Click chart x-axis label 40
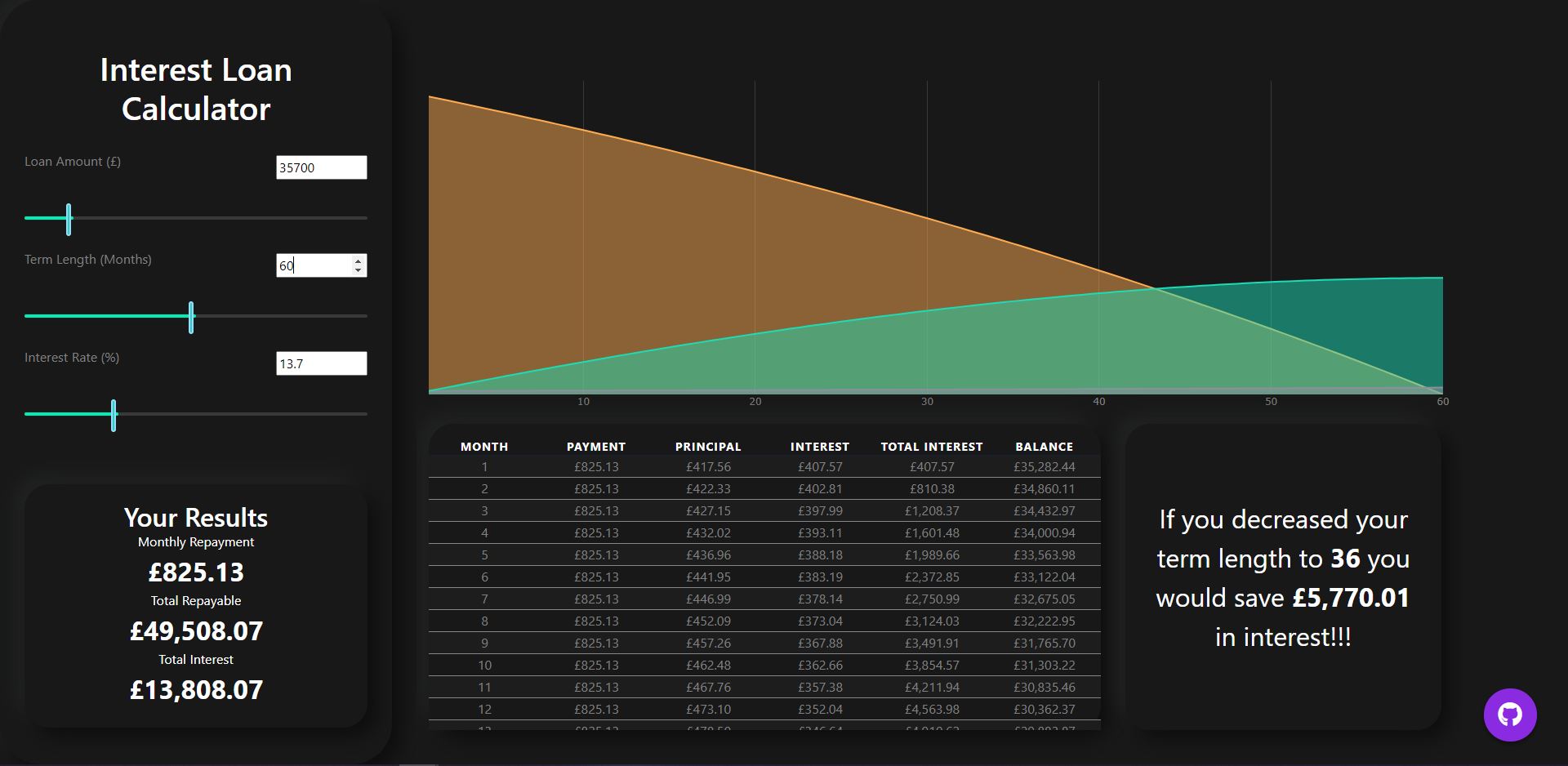 pyautogui.click(x=1099, y=402)
